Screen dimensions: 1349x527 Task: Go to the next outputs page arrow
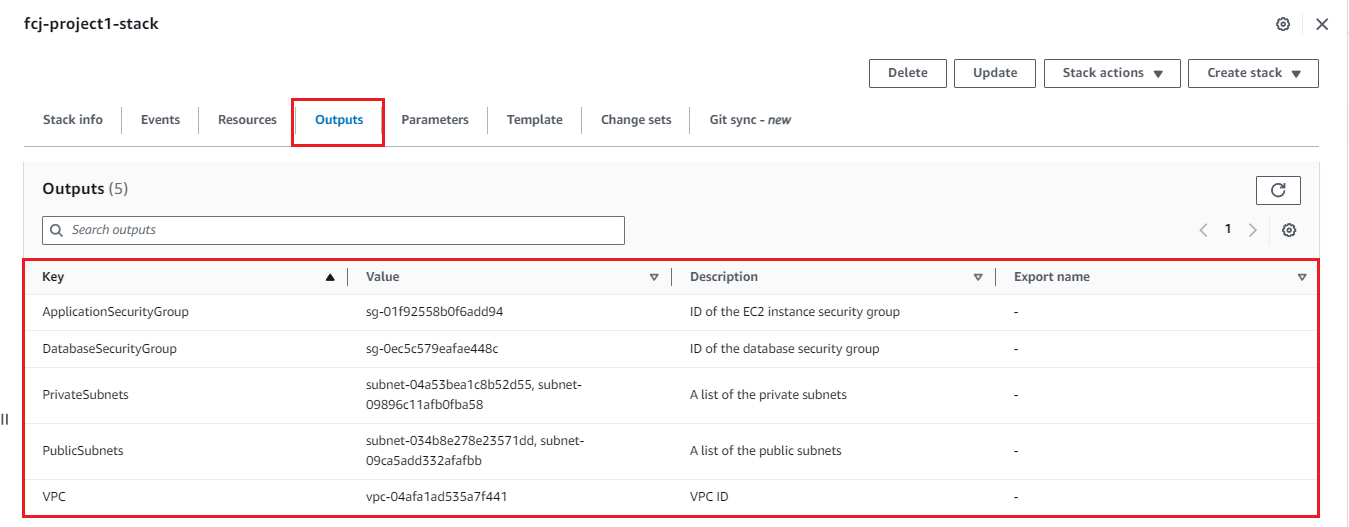click(1252, 230)
